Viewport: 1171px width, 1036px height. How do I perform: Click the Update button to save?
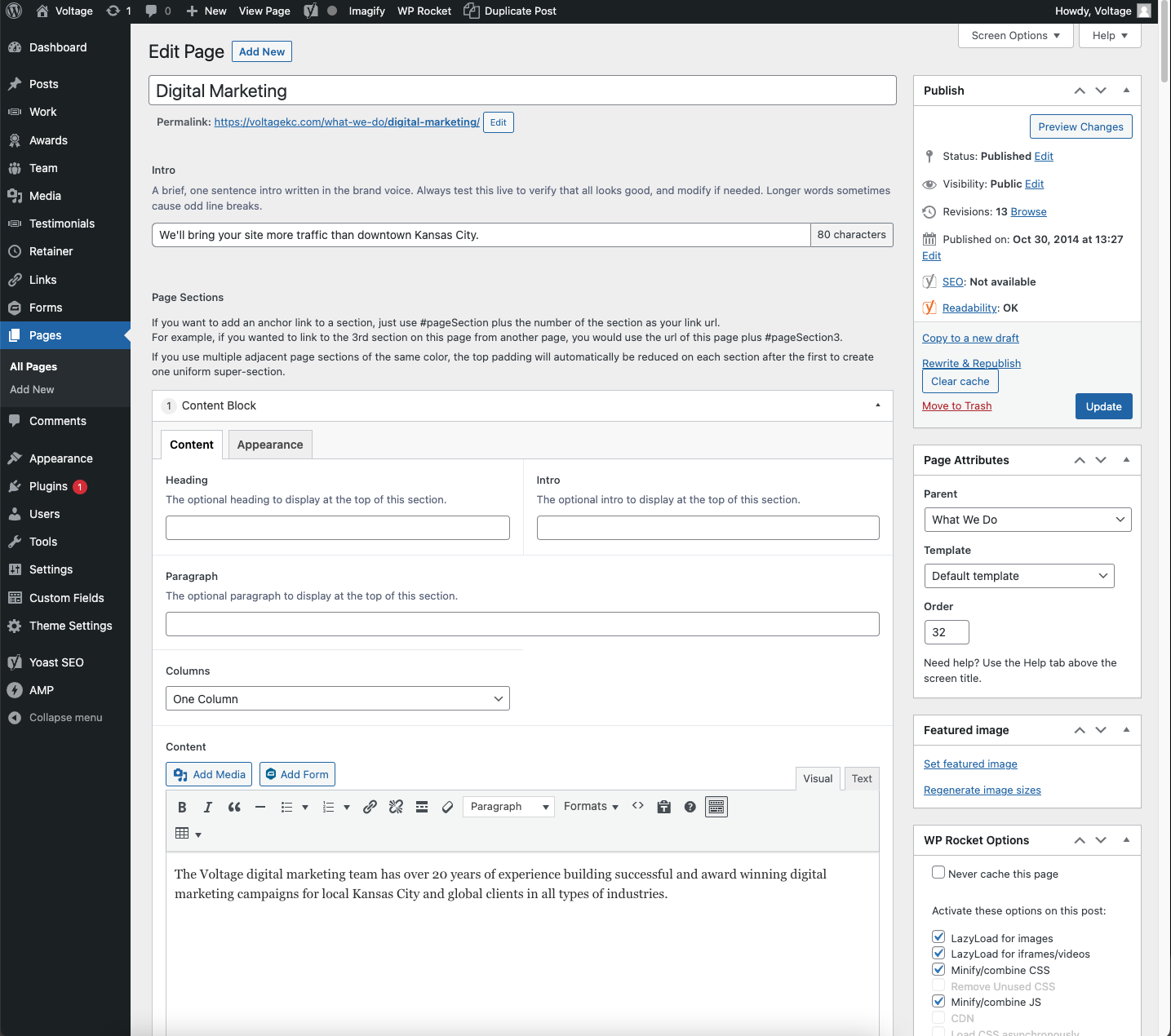pos(1103,406)
